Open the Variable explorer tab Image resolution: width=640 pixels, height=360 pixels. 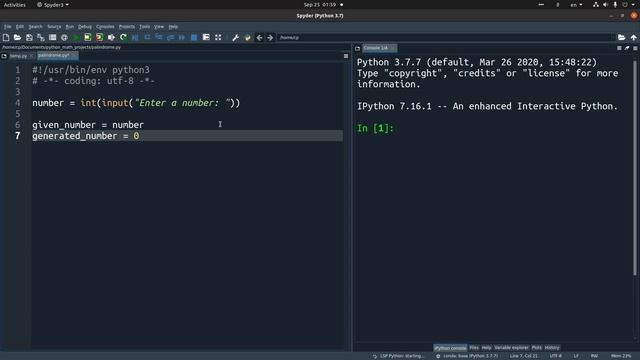[x=511, y=348]
